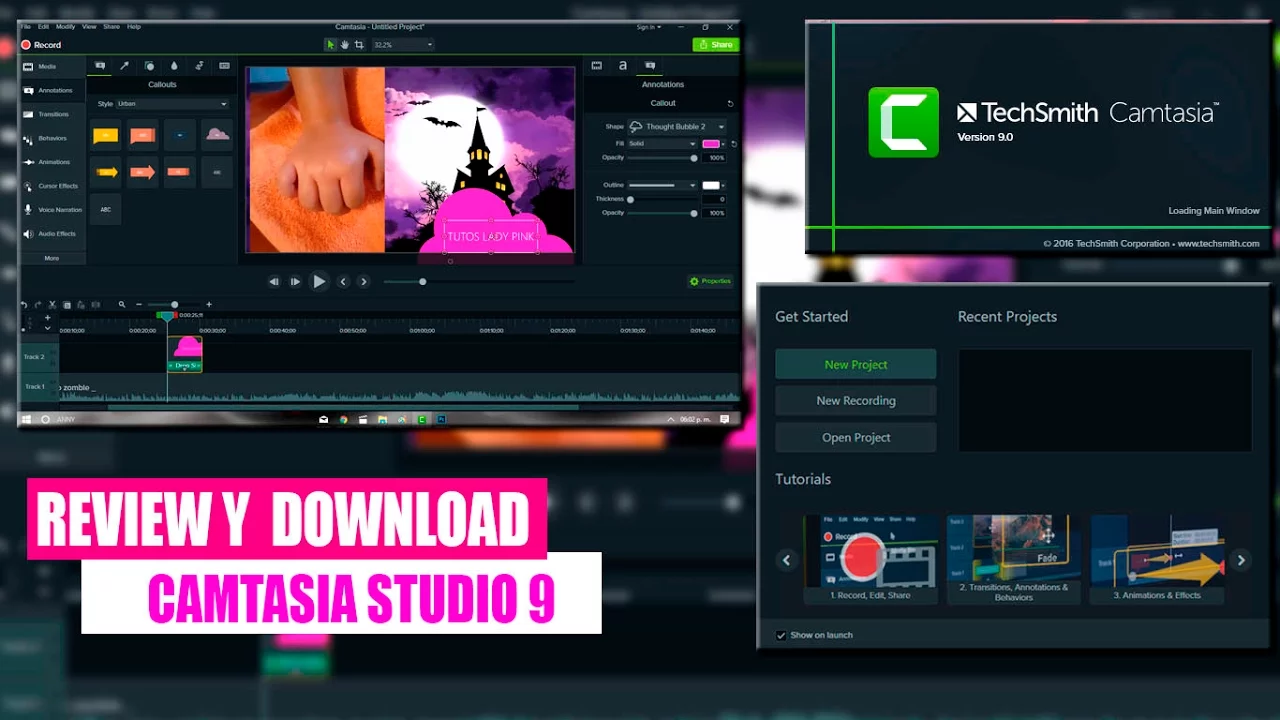Choose the yellow speech bubble callout

(x=106, y=135)
